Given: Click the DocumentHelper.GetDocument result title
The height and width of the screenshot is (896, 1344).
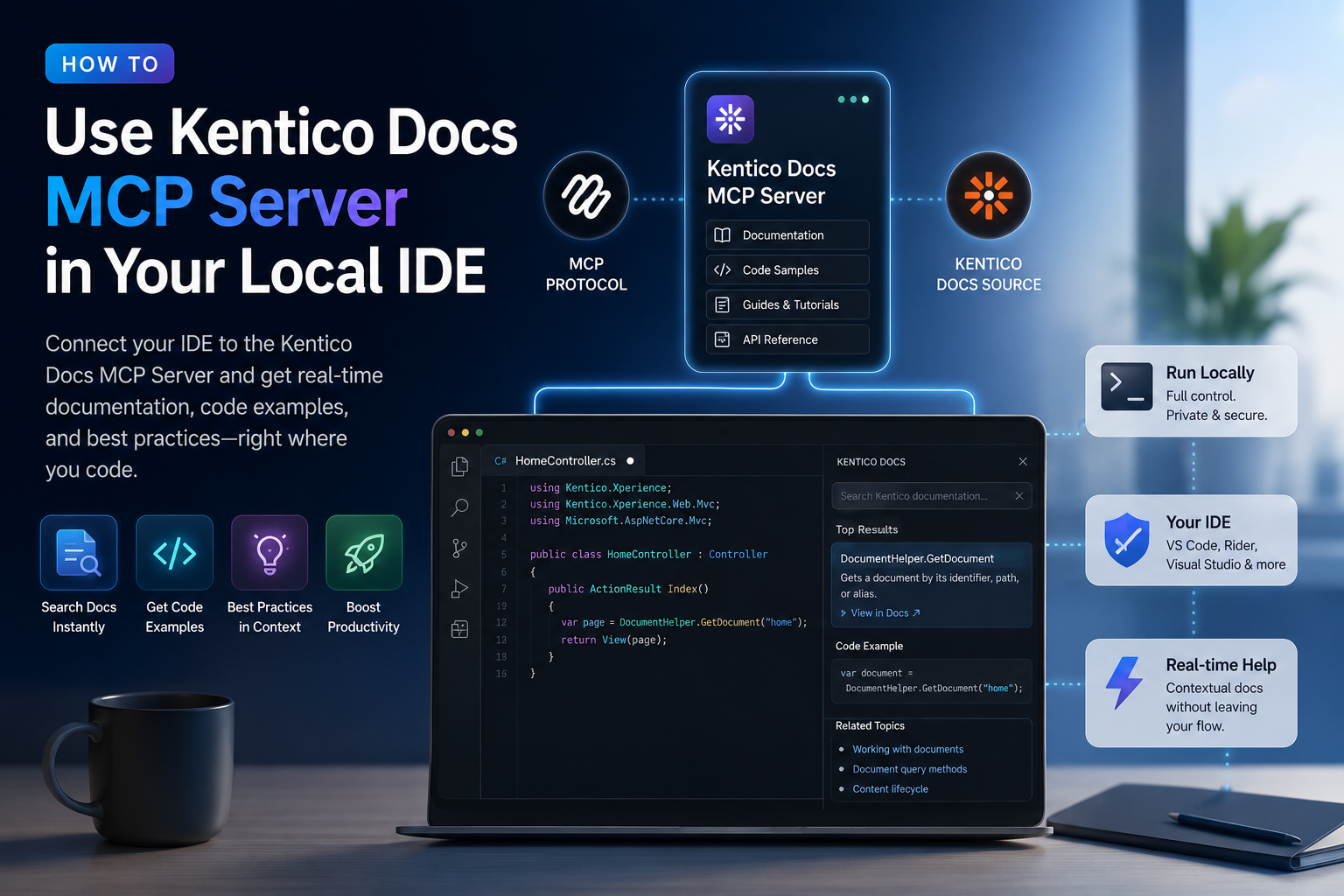Looking at the screenshot, I should tap(917, 558).
